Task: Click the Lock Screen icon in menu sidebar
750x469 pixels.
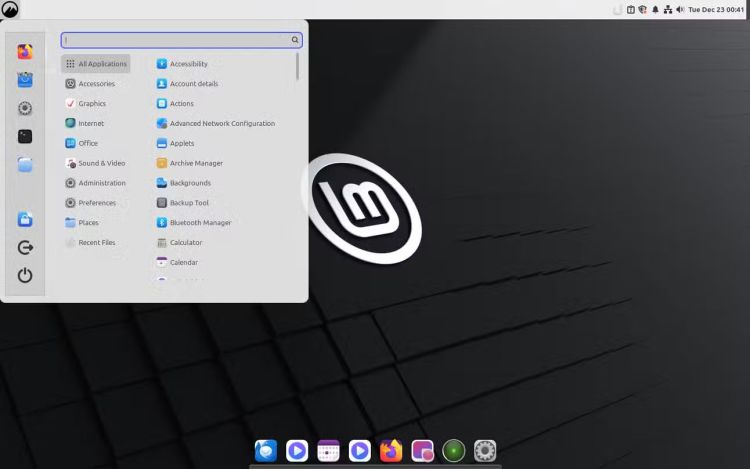Action: tap(25, 219)
